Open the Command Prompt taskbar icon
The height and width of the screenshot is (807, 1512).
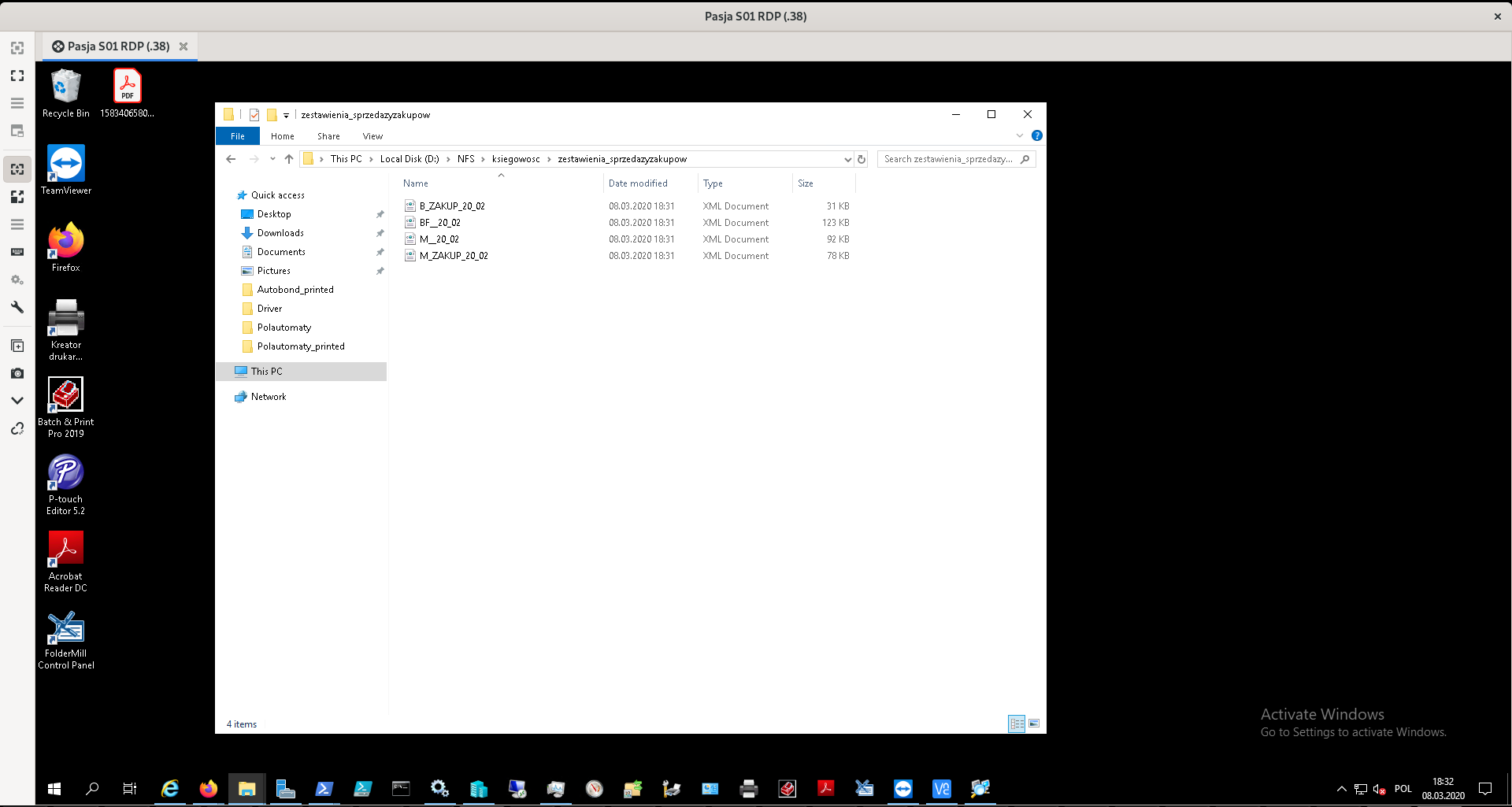[401, 788]
